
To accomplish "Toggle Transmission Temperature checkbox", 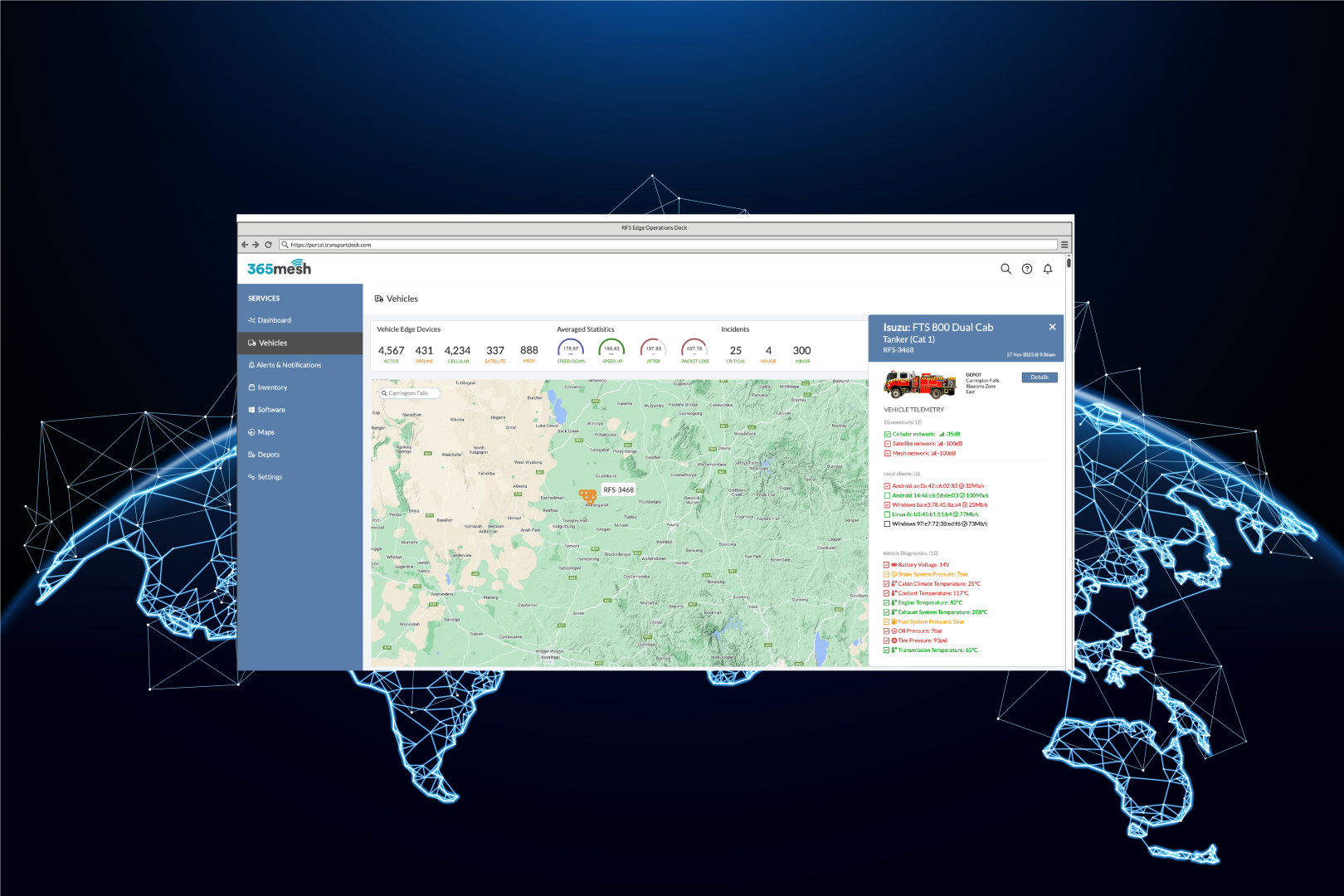I will tap(886, 650).
